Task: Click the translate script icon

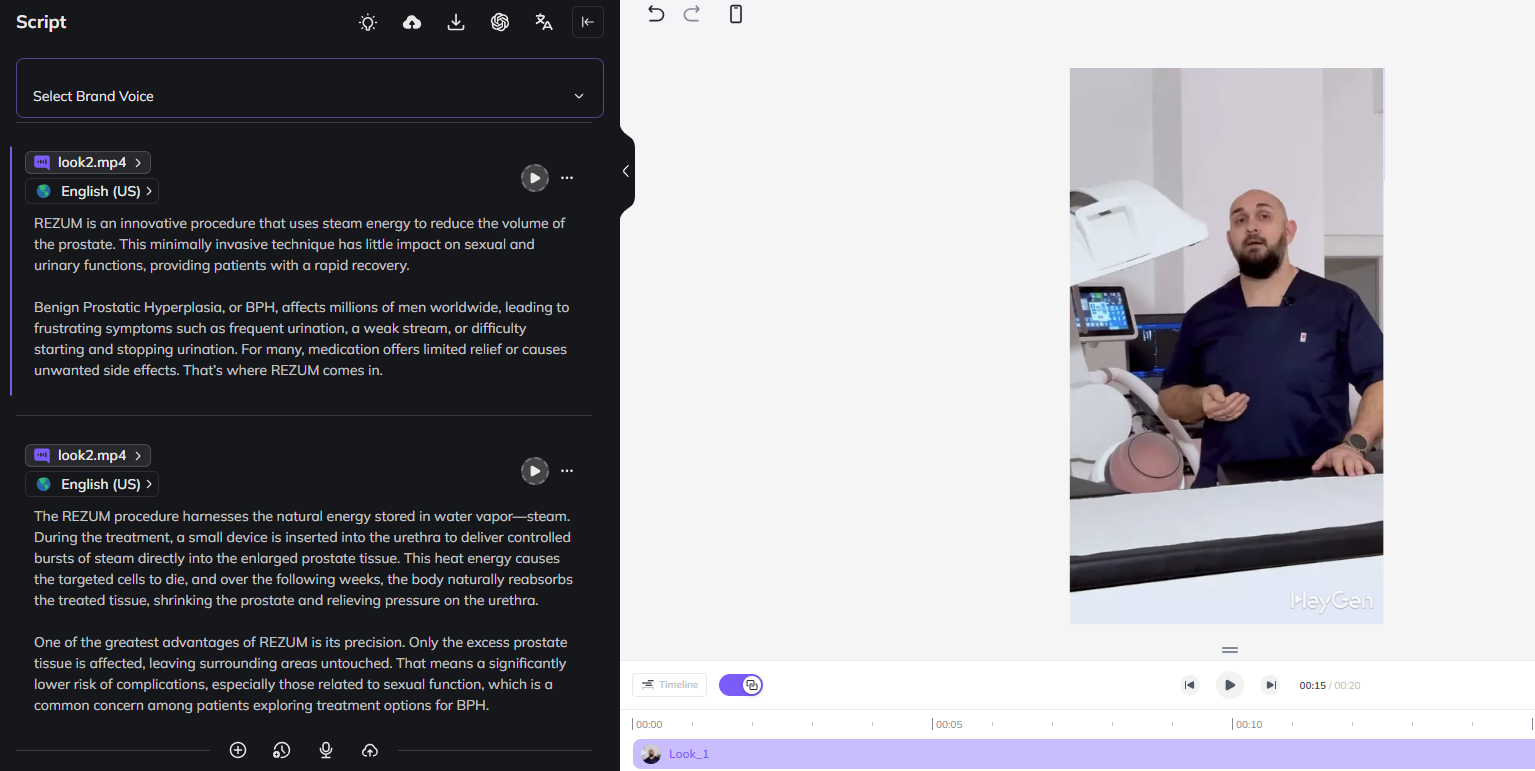Action: pos(544,22)
